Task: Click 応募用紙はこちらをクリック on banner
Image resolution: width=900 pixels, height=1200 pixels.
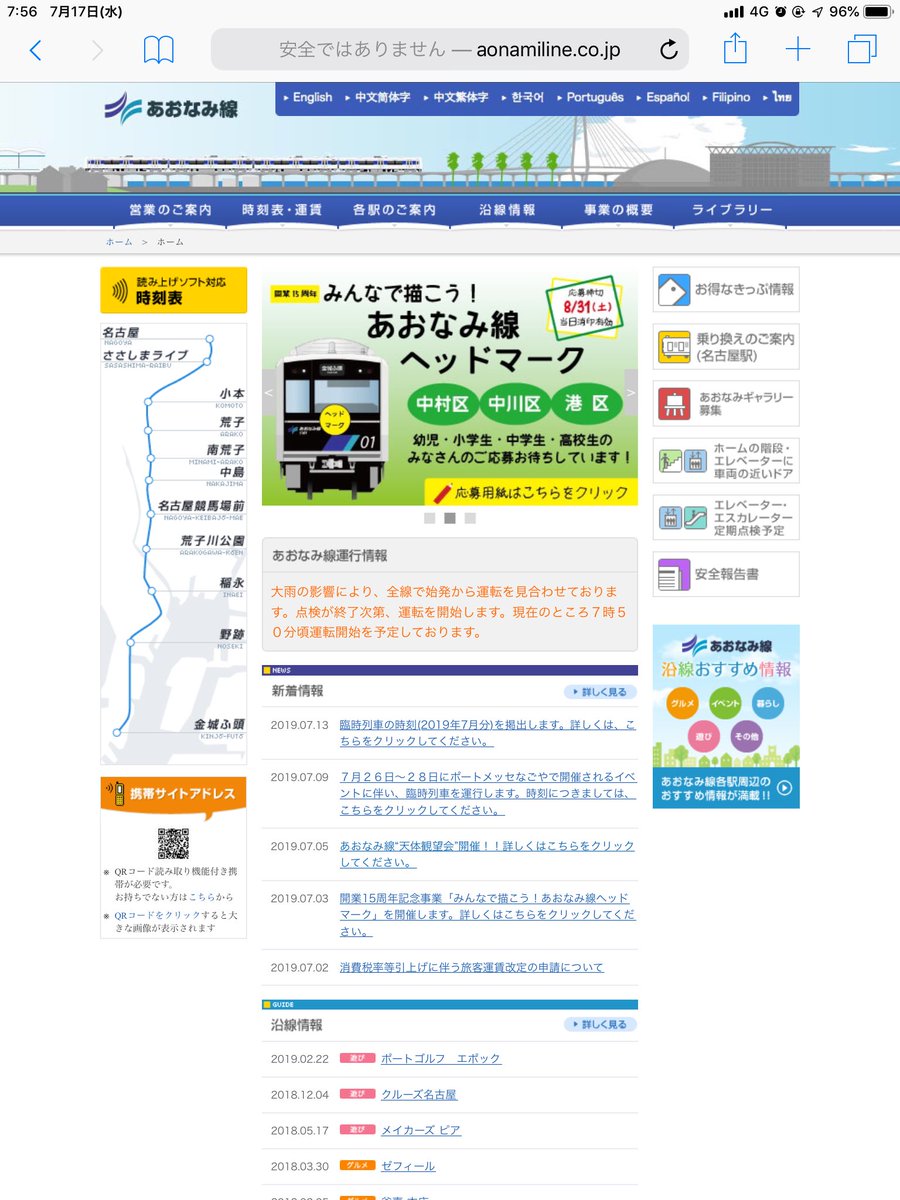Action: tap(531, 492)
